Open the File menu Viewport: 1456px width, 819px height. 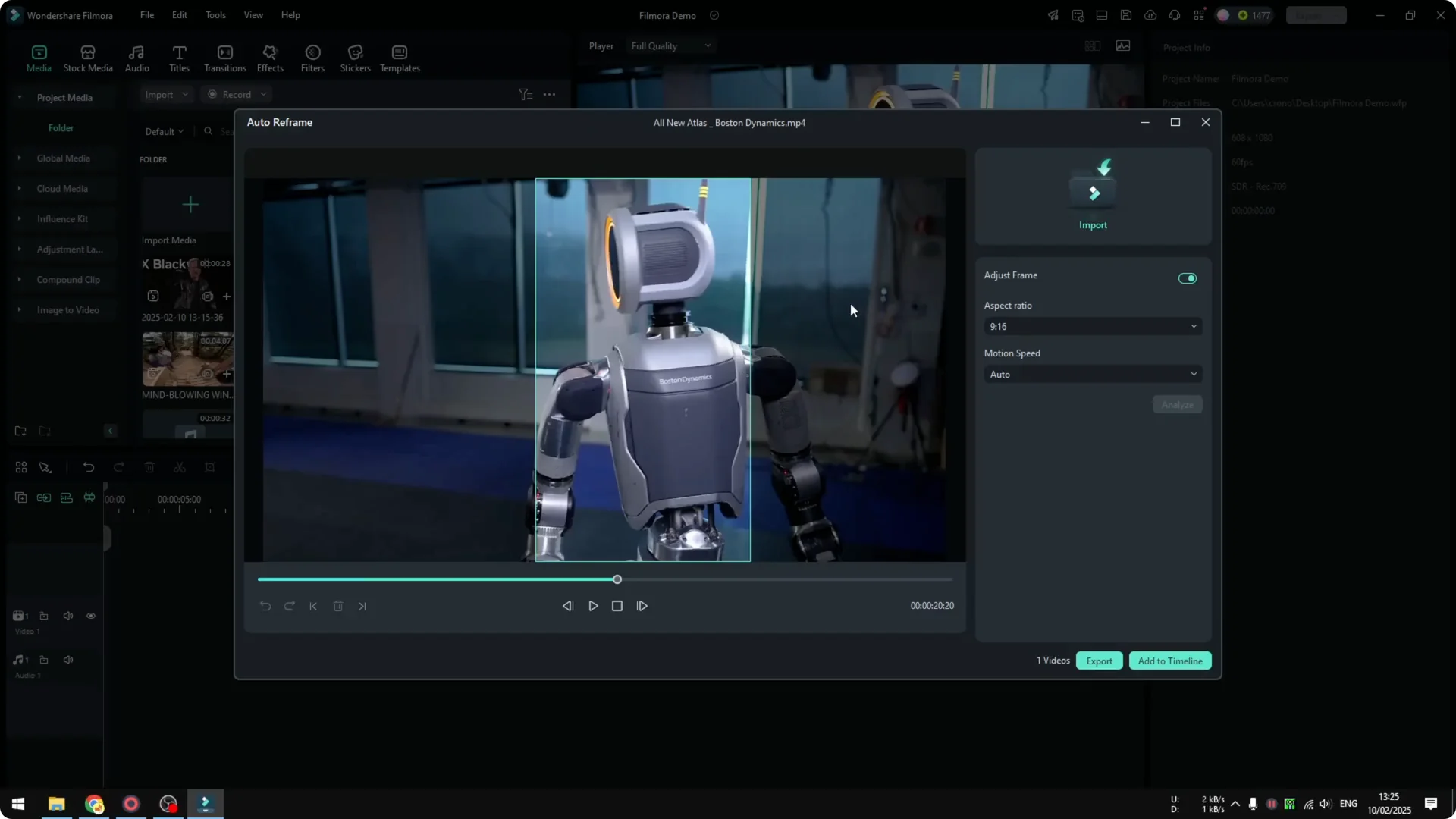coord(147,15)
